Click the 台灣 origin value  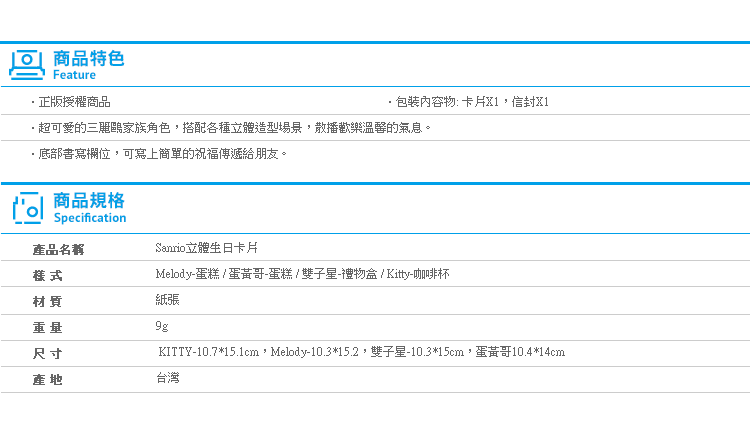click(168, 378)
